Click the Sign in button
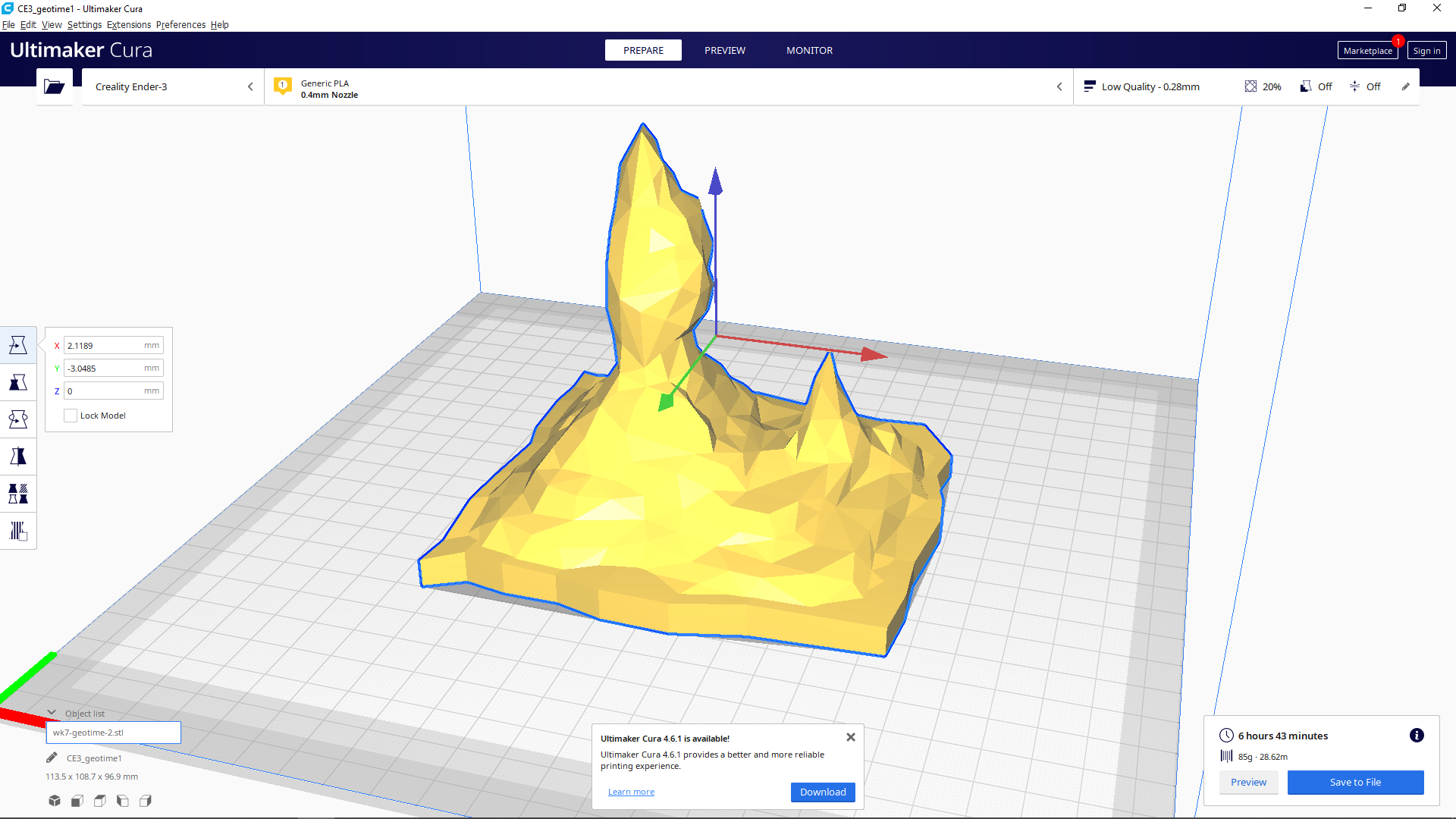Viewport: 1456px width, 819px height. pyautogui.click(x=1426, y=51)
